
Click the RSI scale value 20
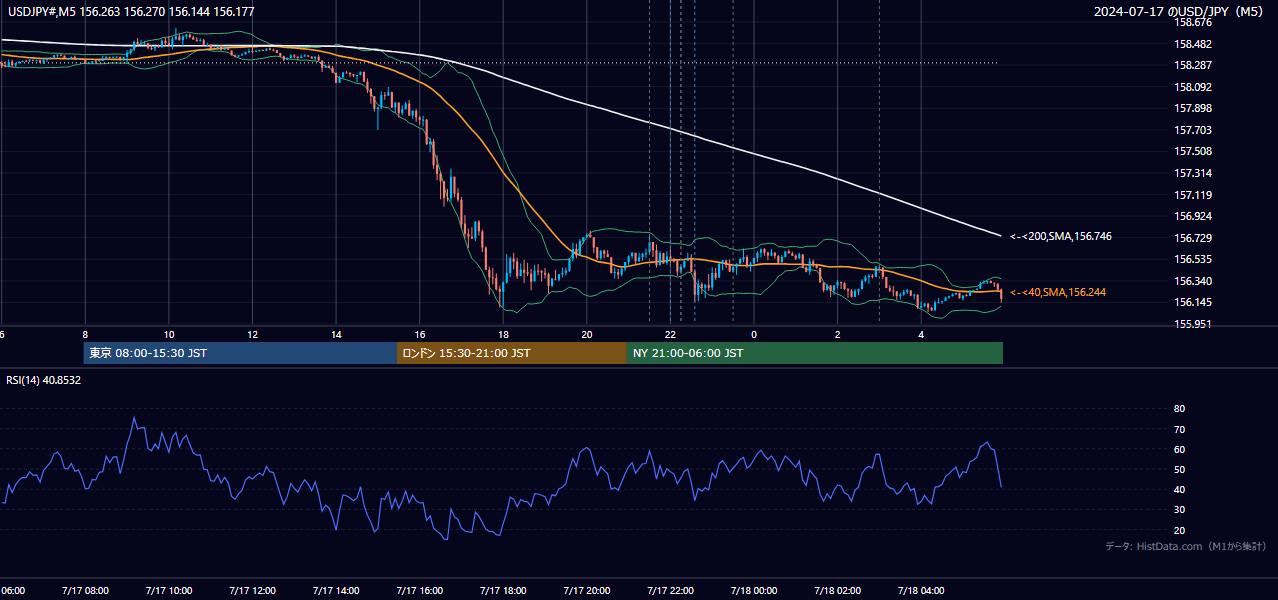(1179, 530)
